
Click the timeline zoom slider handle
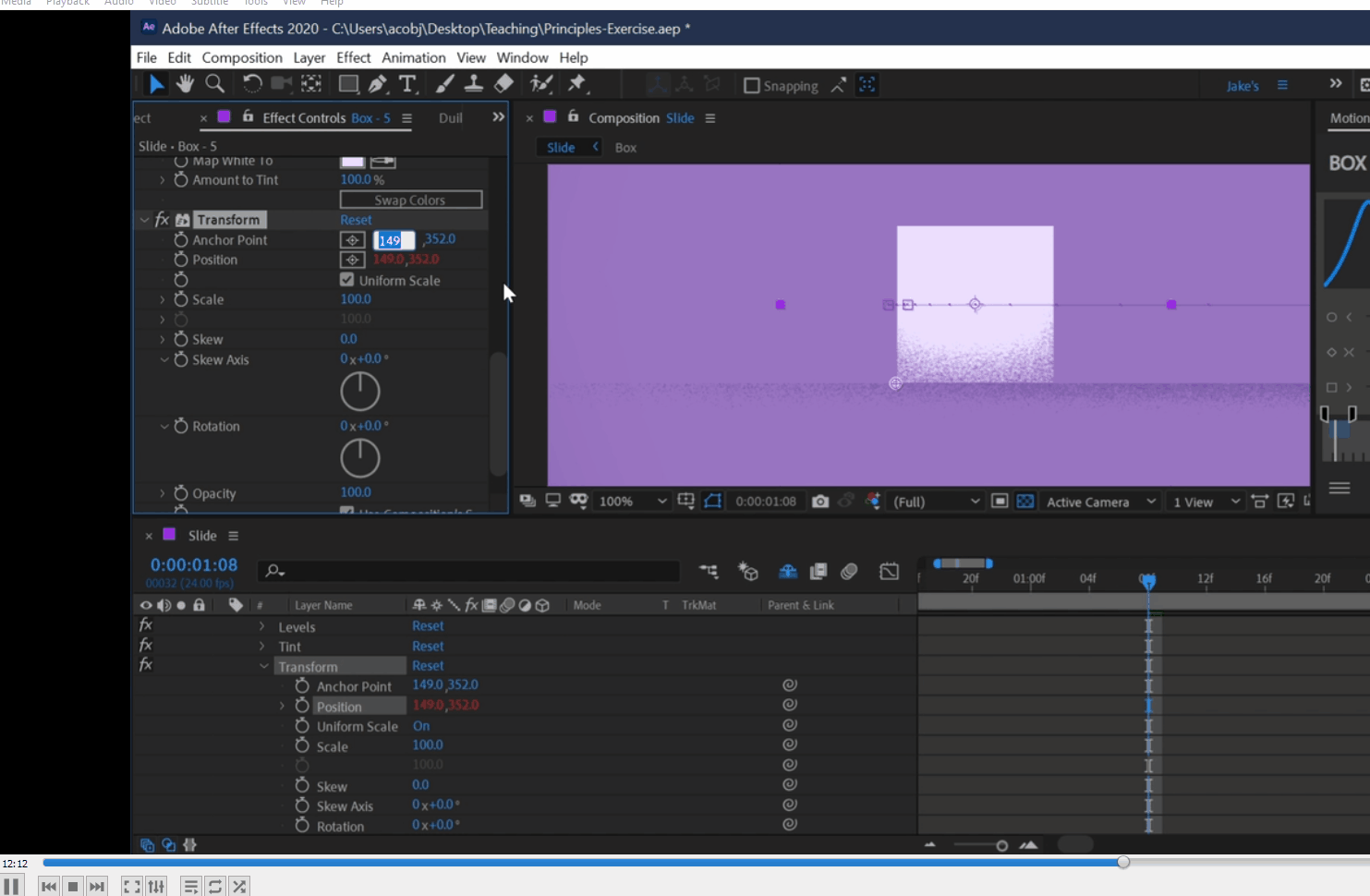(1001, 845)
